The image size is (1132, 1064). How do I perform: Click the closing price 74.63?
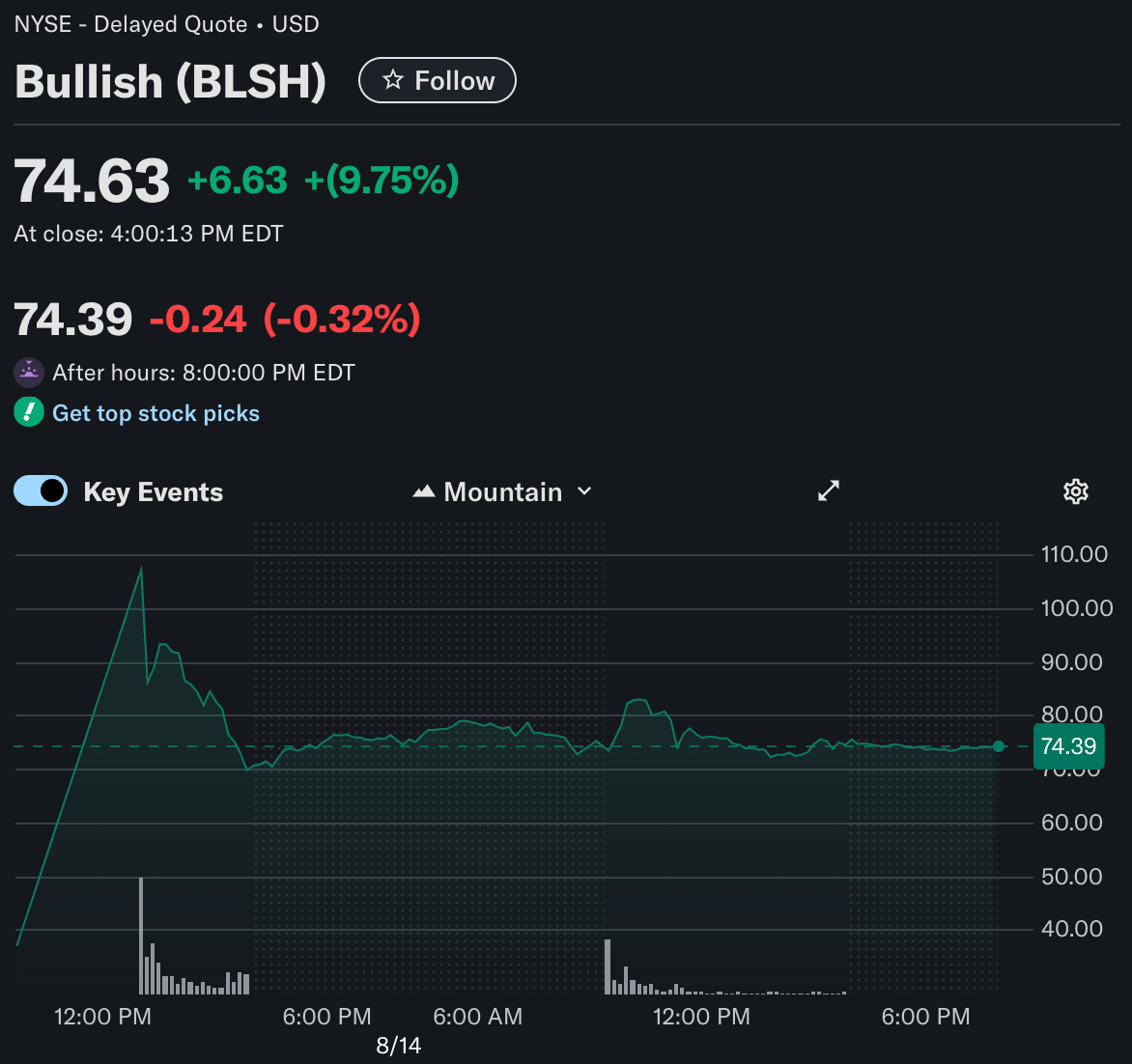[x=92, y=181]
